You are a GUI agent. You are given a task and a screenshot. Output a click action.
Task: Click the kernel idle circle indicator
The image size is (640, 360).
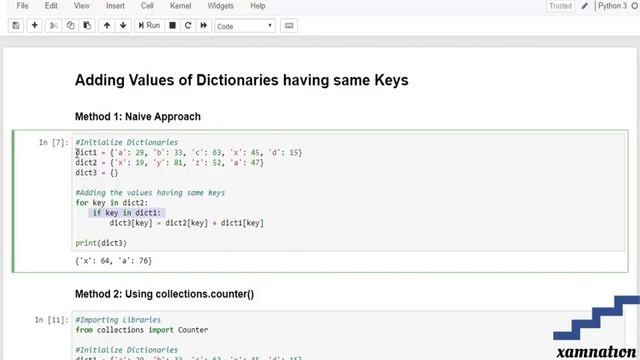click(x=635, y=6)
